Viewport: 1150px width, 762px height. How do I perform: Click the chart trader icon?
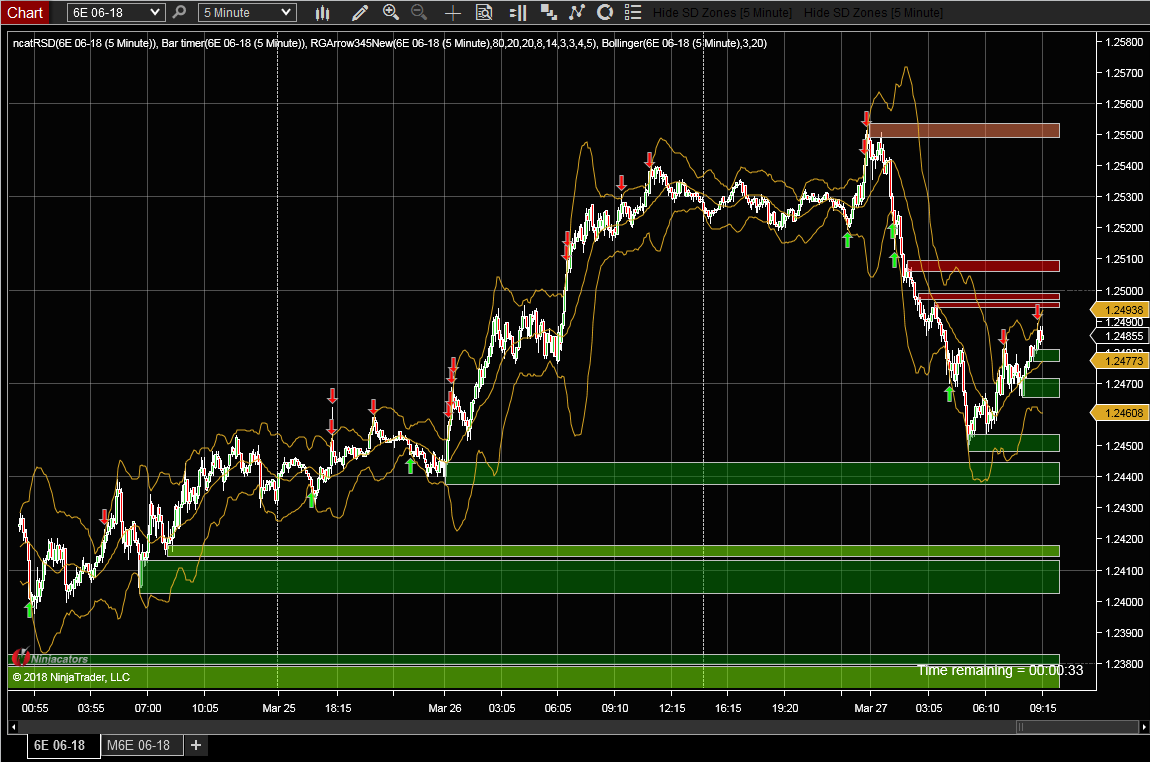[x=518, y=12]
